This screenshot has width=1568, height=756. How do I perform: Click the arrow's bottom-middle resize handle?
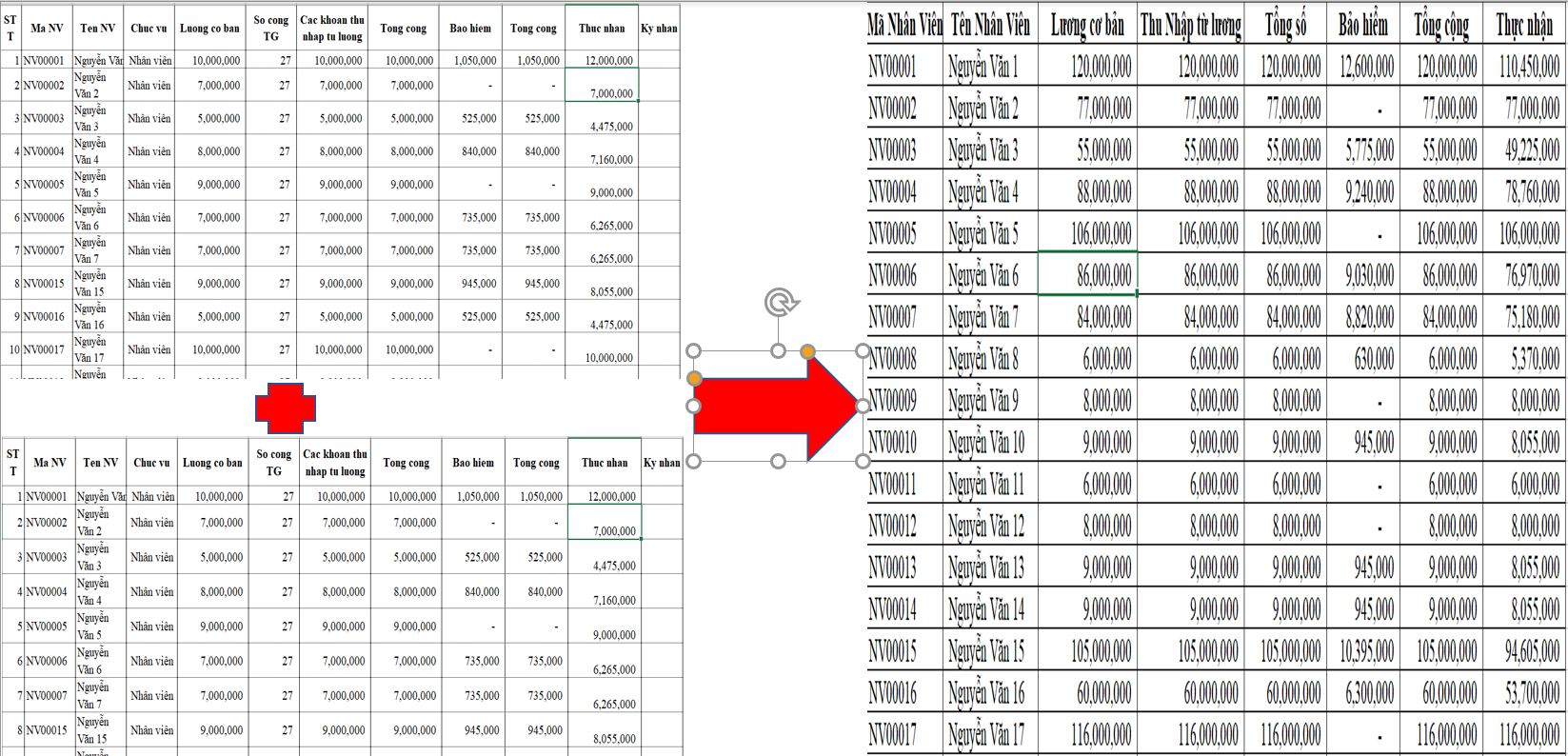(778, 462)
